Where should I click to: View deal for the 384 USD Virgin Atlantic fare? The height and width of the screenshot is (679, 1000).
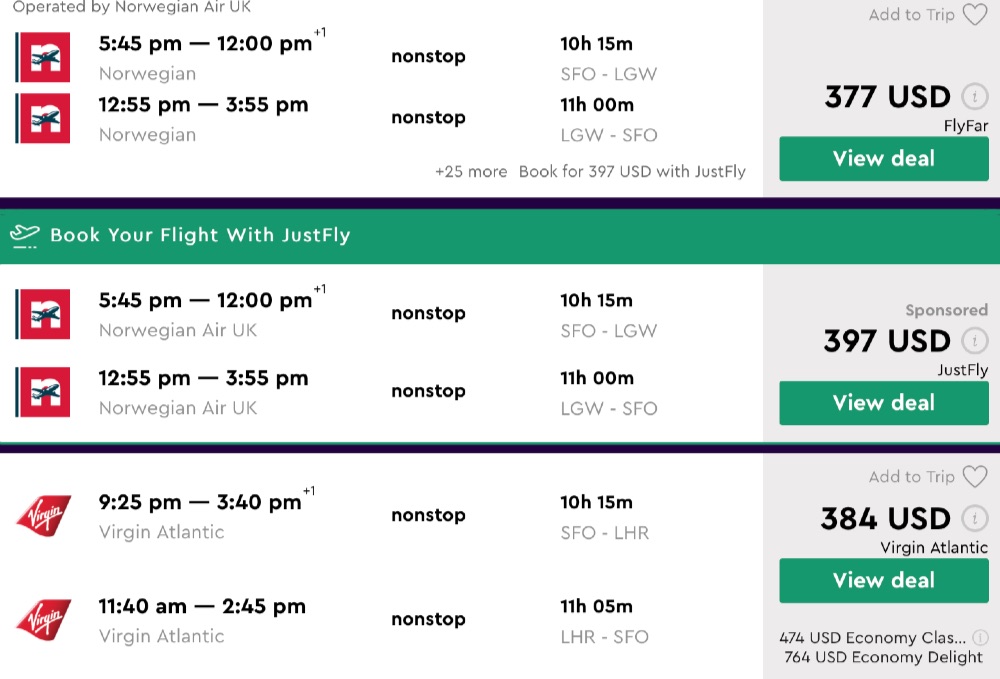click(x=884, y=581)
